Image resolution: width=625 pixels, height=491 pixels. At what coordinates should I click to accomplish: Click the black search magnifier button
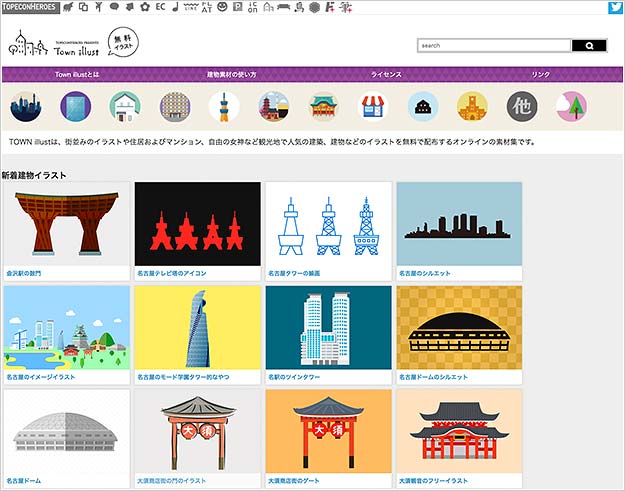(x=589, y=45)
